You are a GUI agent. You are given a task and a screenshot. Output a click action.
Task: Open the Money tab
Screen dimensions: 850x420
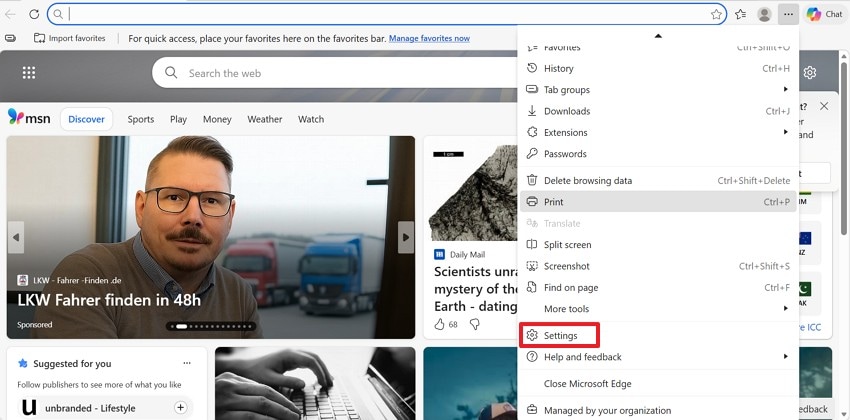pyautogui.click(x=217, y=119)
